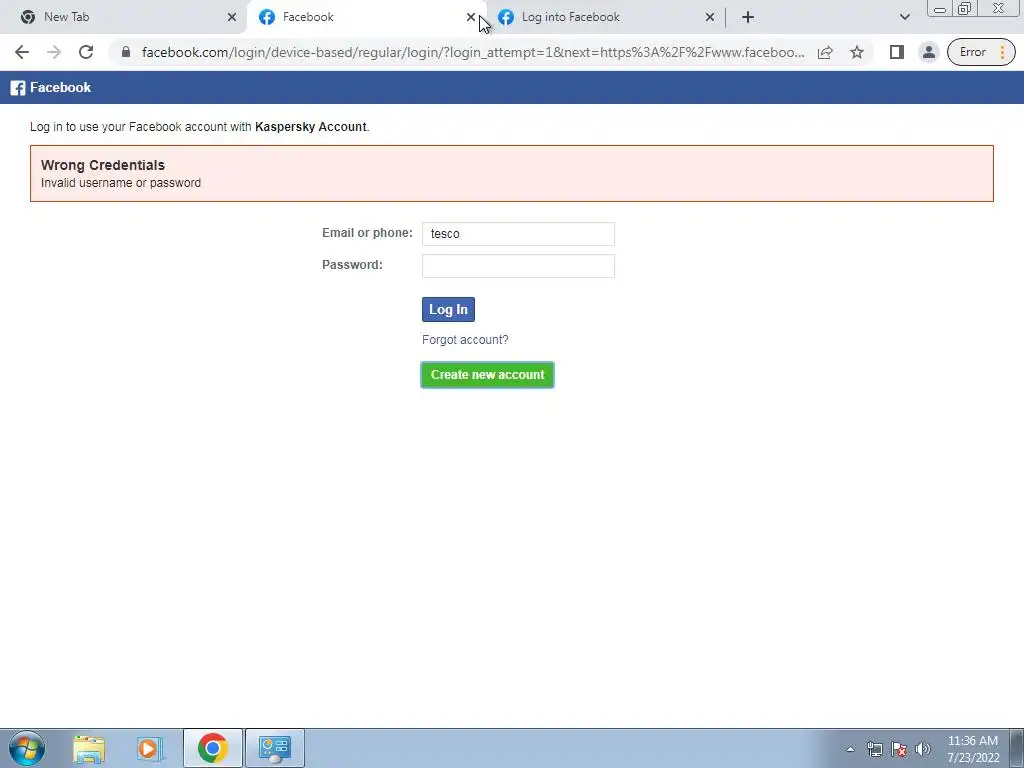Click the forward navigation arrow
This screenshot has height=768, width=1024.
point(54,52)
